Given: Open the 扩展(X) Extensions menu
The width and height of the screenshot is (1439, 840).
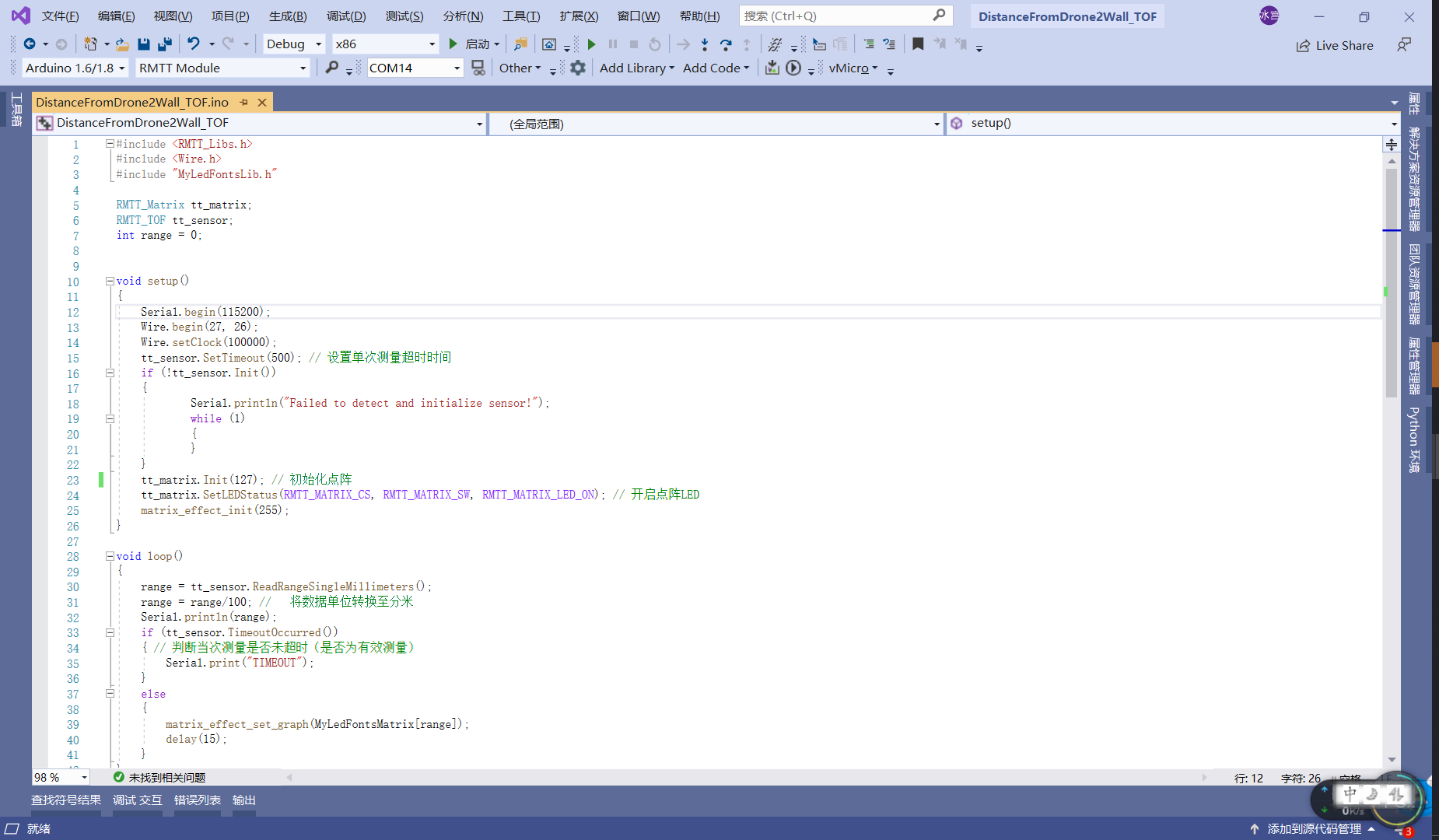Looking at the screenshot, I should tap(579, 16).
